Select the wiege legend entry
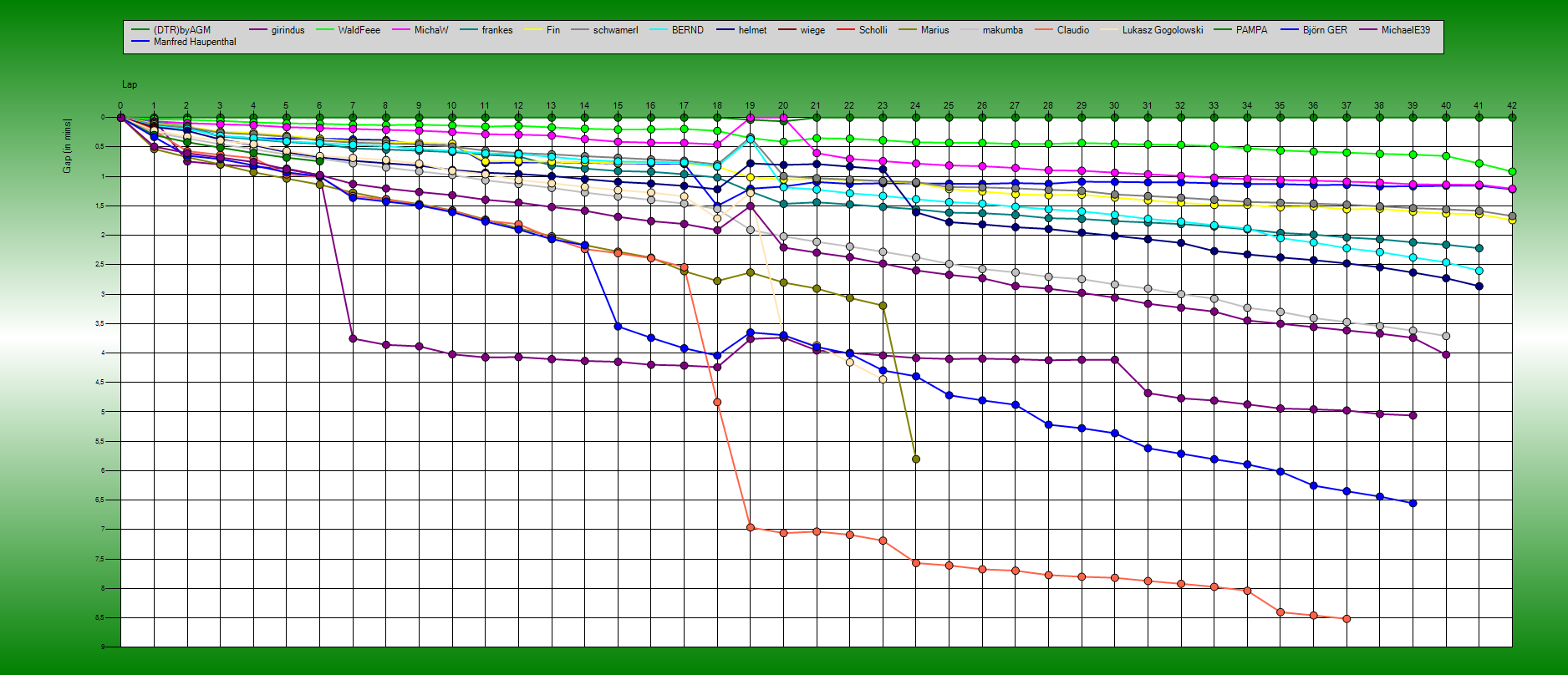Image resolution: width=1568 pixels, height=675 pixels. point(802,30)
